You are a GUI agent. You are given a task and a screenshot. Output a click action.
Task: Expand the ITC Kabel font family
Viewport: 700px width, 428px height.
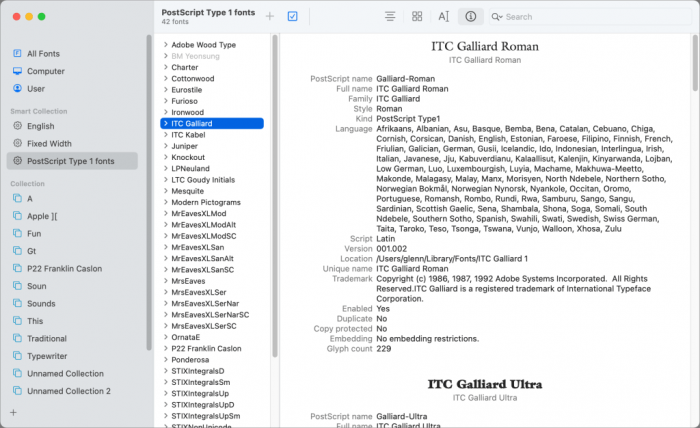166,134
